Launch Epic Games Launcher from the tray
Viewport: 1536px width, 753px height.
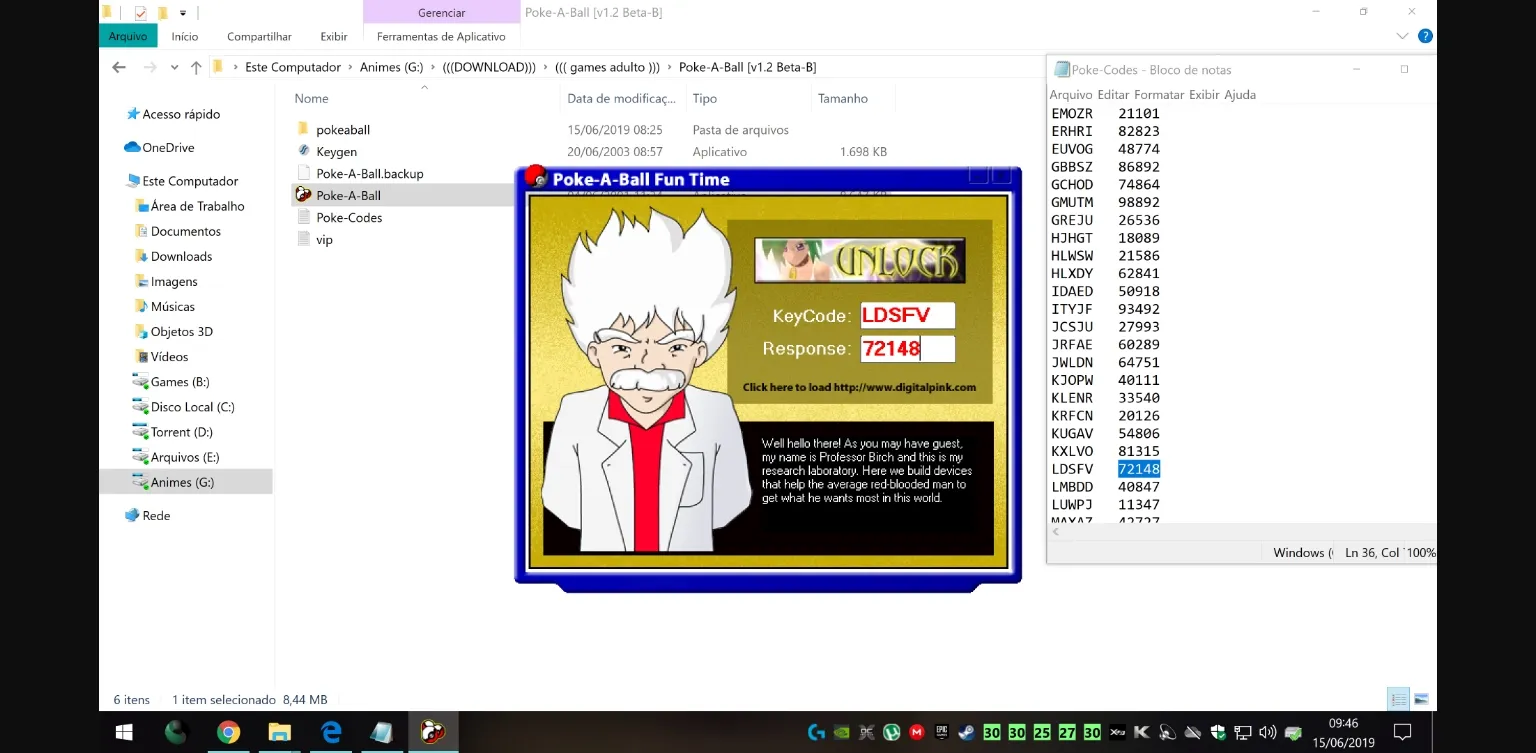pyautogui.click(x=942, y=732)
